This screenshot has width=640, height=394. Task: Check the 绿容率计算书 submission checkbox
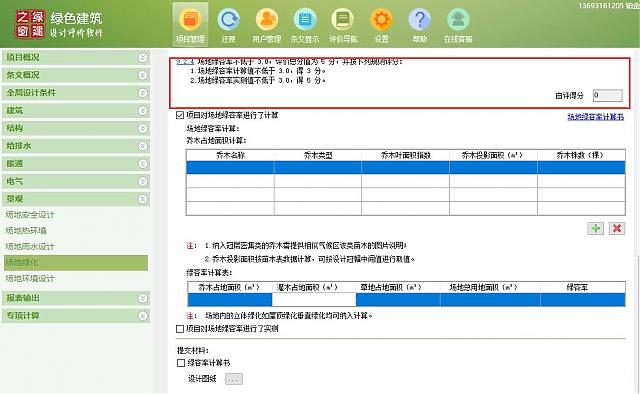pos(181,363)
